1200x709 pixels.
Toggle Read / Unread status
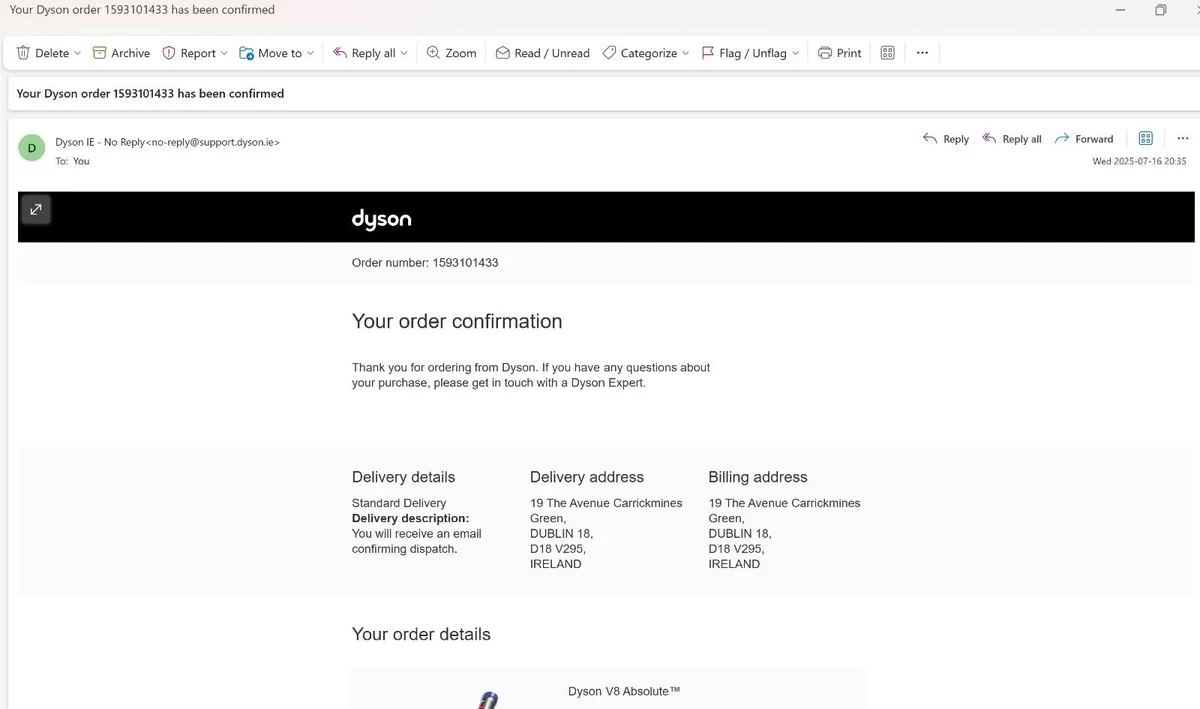[x=543, y=53]
